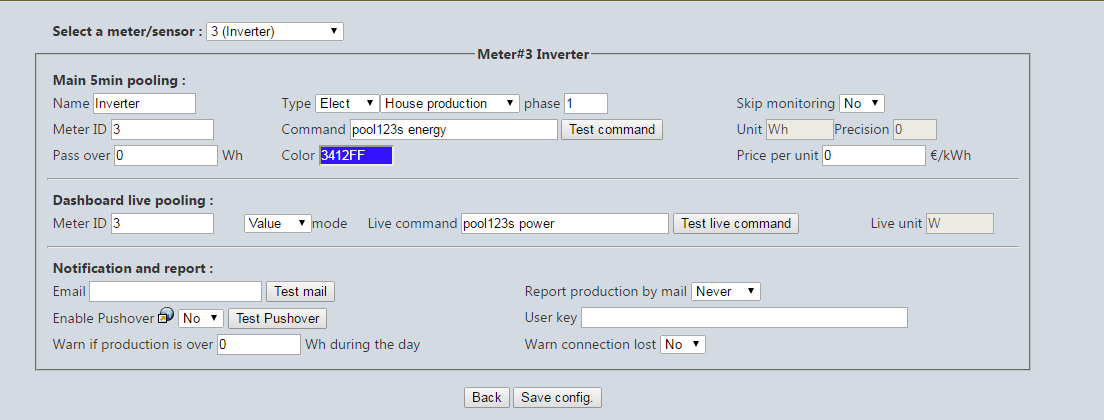Image resolution: width=1104 pixels, height=420 pixels.
Task: Click the User key text field
Action: click(x=744, y=318)
